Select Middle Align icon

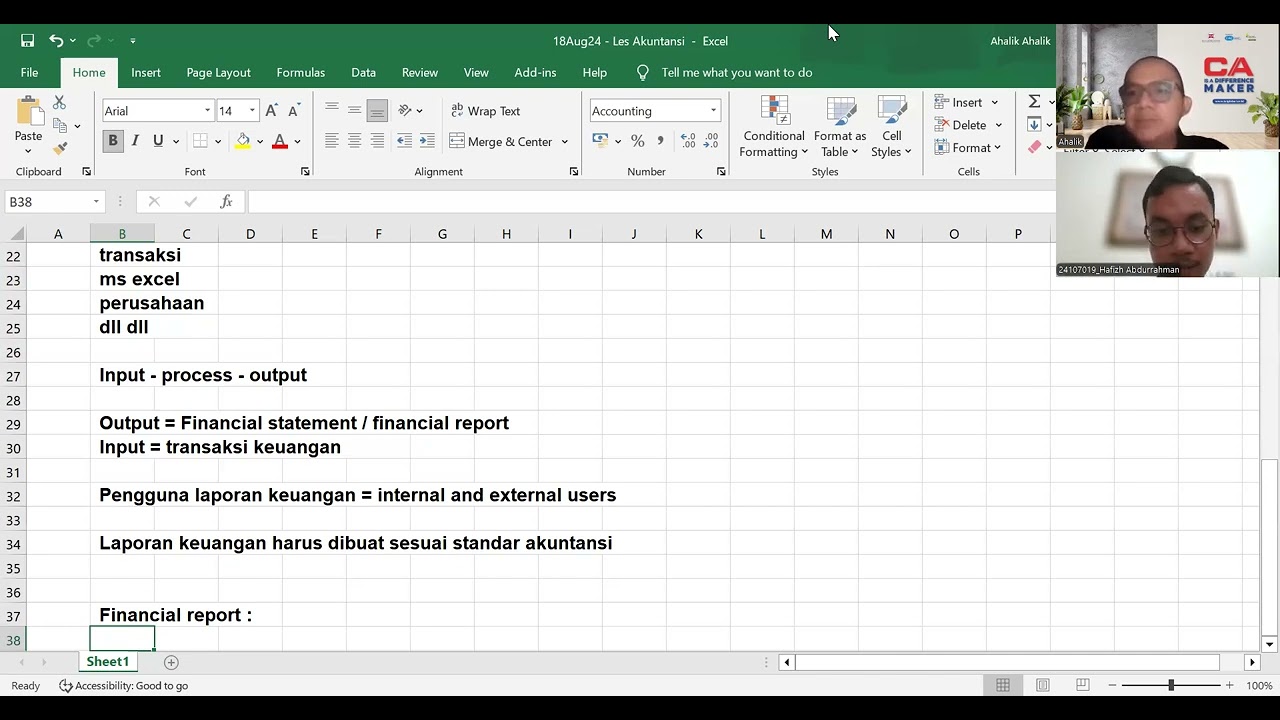[354, 111]
